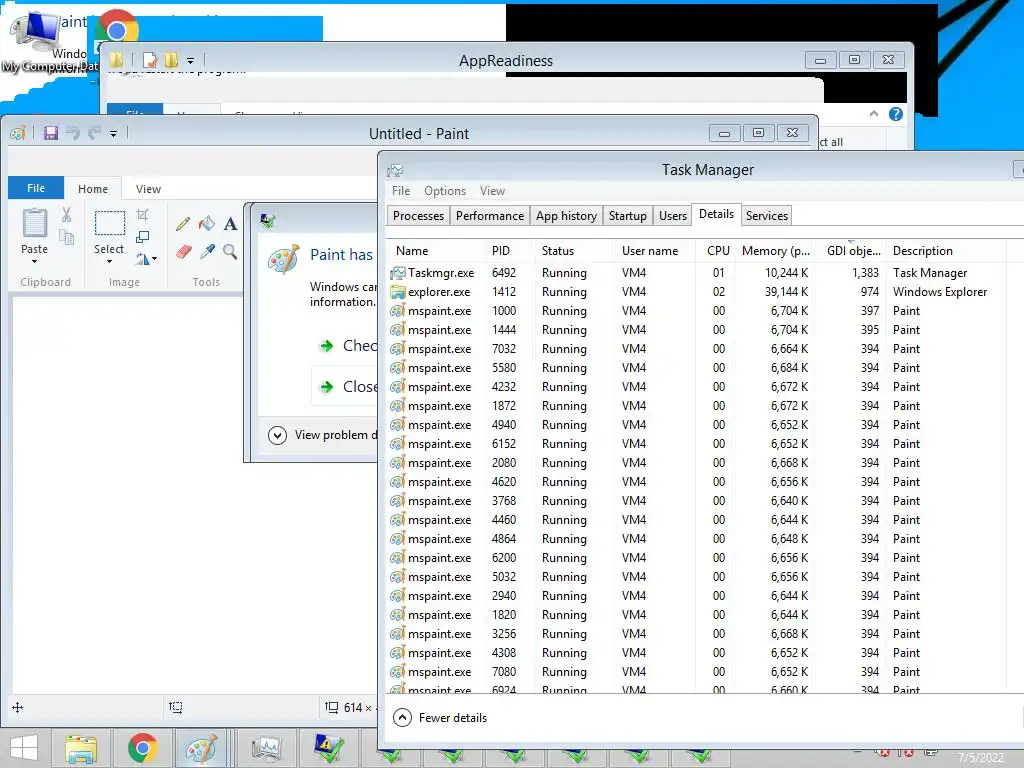Screen dimensions: 1024x768
Task: Select mspaint.exe with PID 7032
Action: (x=705, y=349)
